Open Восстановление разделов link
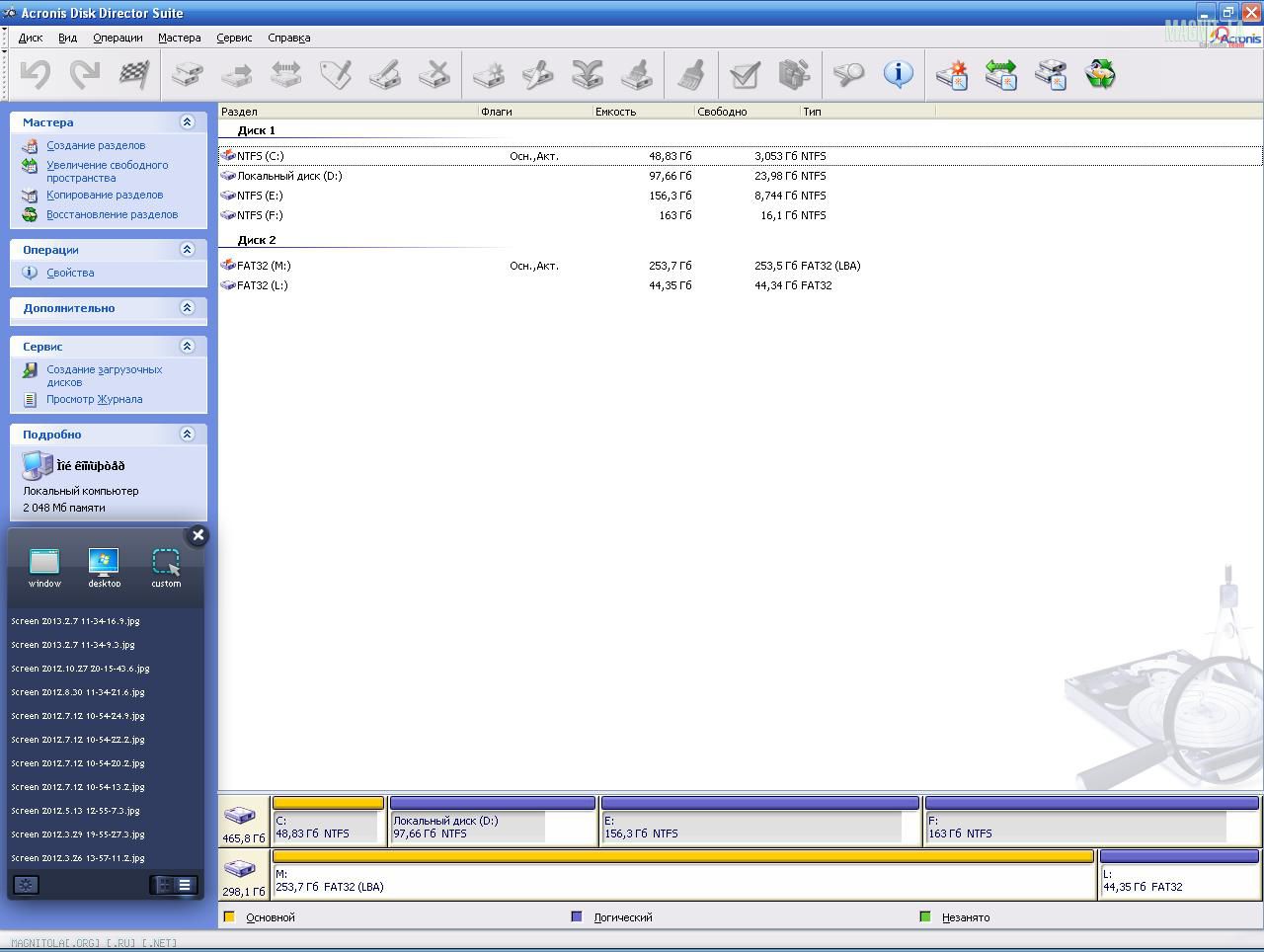 [112, 214]
